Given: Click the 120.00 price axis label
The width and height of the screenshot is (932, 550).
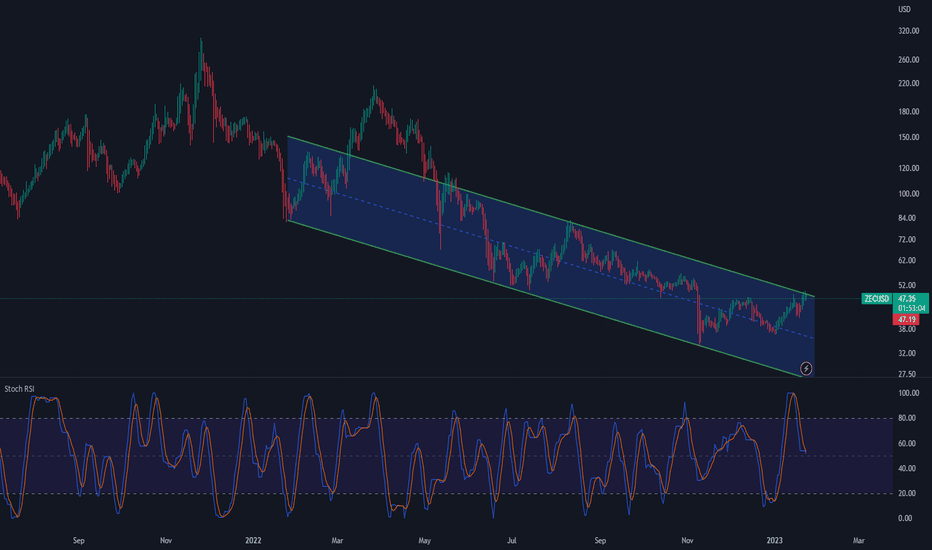Looking at the screenshot, I should click(x=908, y=168).
